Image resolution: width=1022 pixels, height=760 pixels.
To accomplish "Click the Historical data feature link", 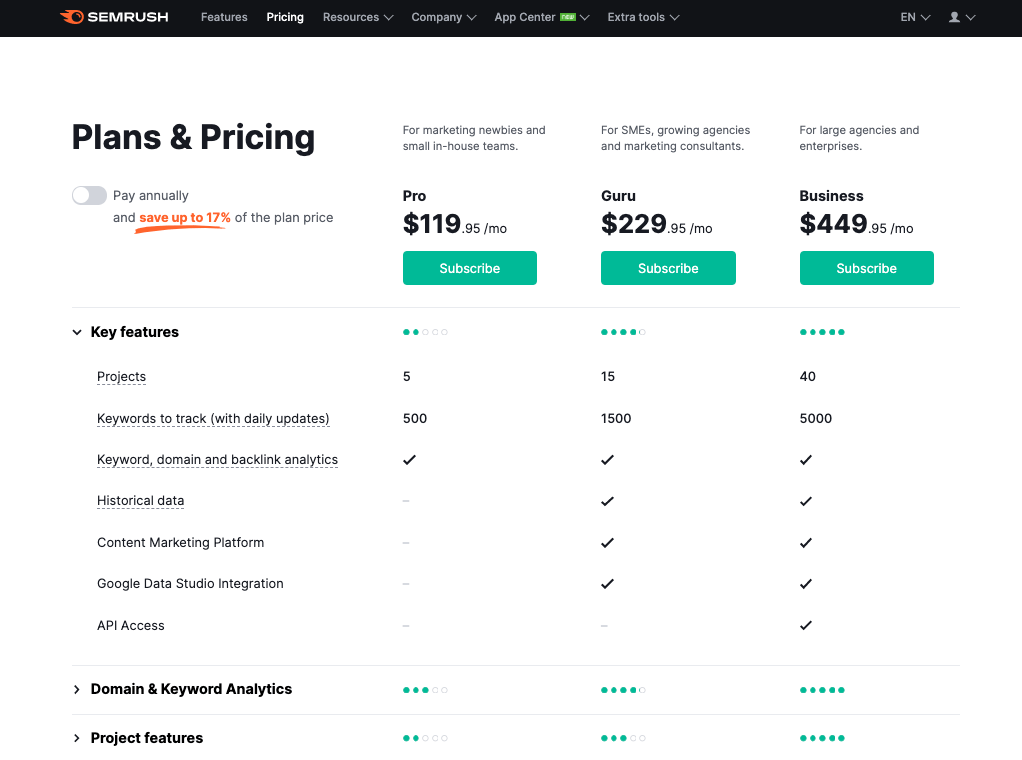I will pyautogui.click(x=141, y=501).
